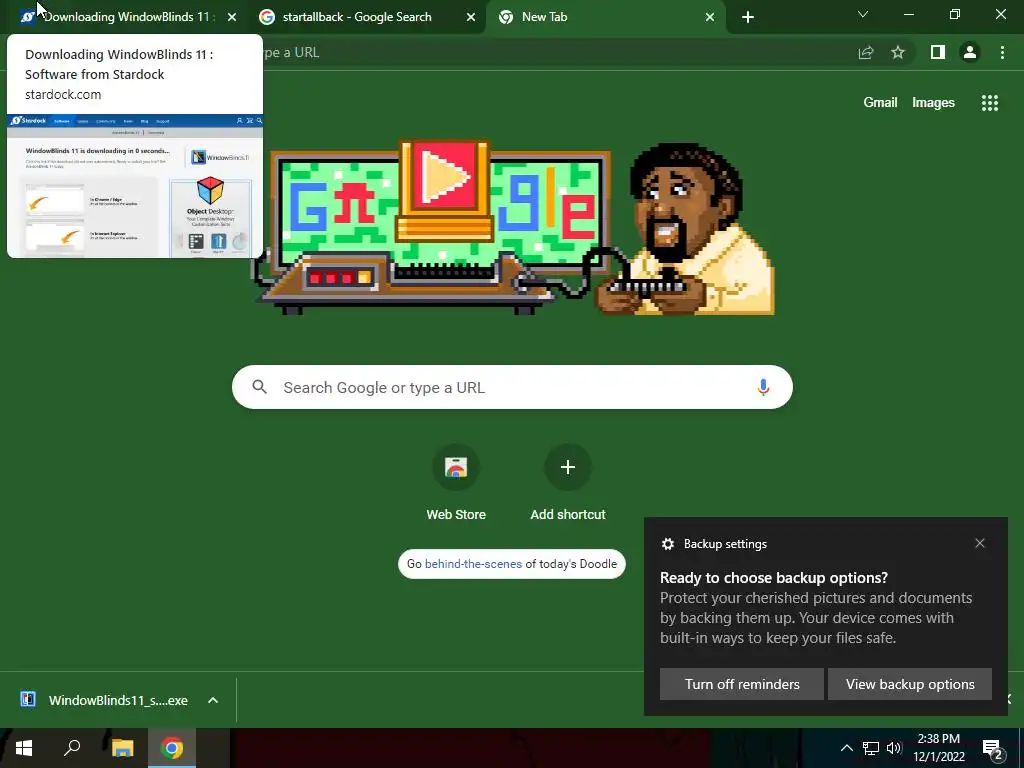Open a new browser tab with plus button

click(748, 17)
